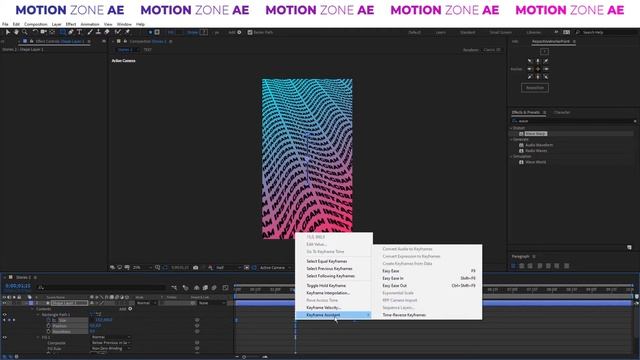Click the composition mini-flowchart icon in timeline

(174, 288)
